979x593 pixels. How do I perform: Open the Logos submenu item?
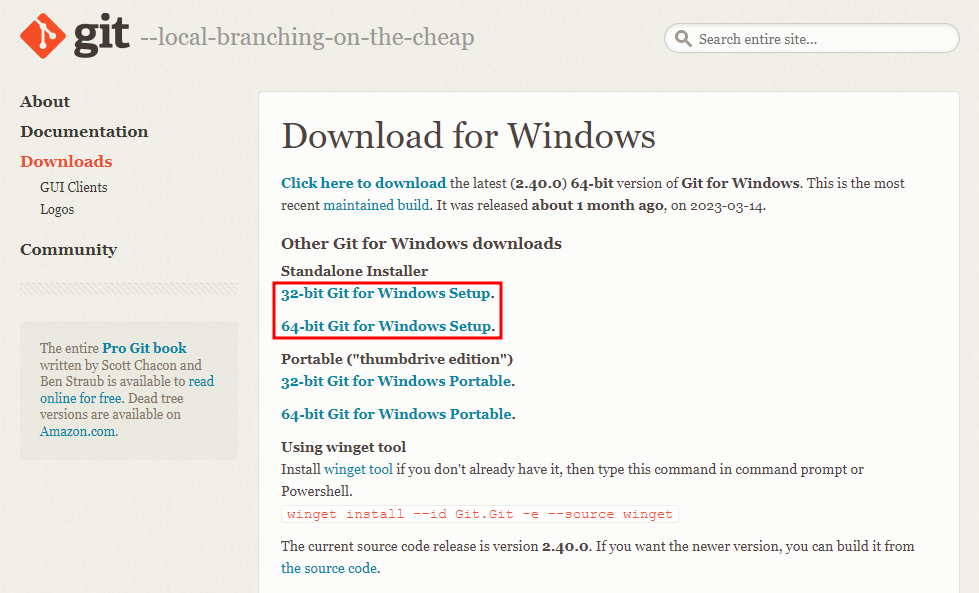click(x=57, y=210)
